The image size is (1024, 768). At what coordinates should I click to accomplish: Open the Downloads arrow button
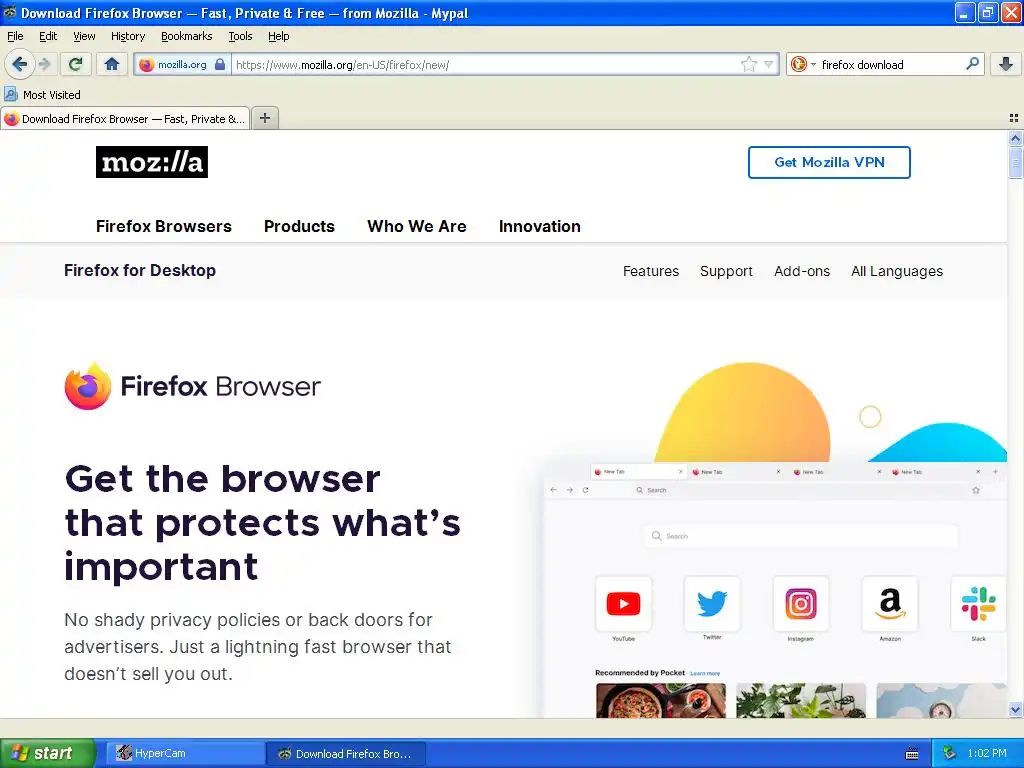click(x=1006, y=64)
